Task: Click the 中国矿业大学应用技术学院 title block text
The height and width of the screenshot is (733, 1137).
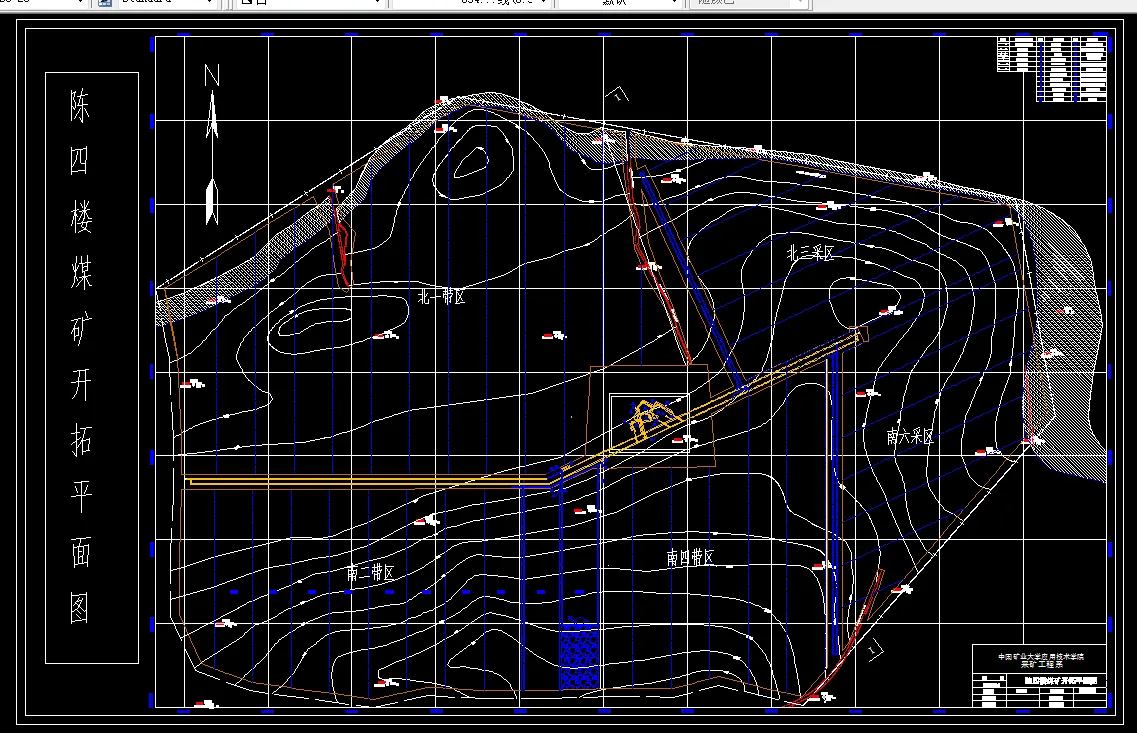Action: coord(1041,657)
